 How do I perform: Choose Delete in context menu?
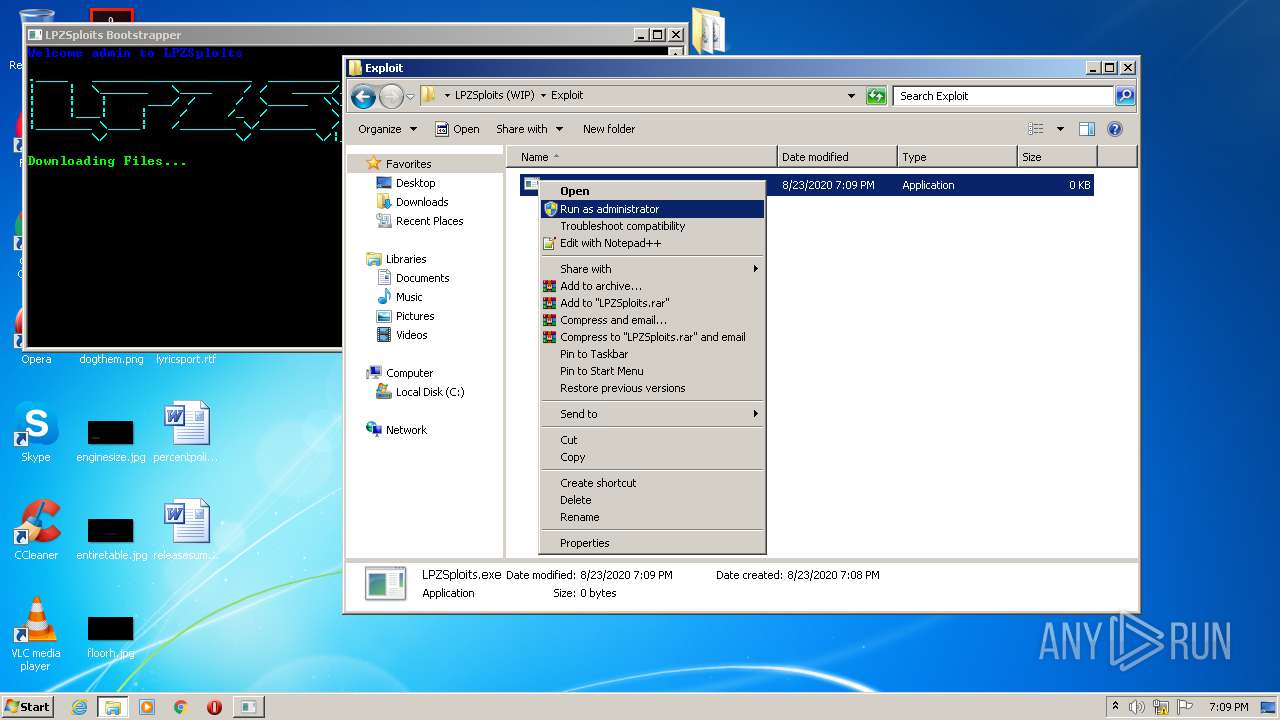tap(652, 500)
